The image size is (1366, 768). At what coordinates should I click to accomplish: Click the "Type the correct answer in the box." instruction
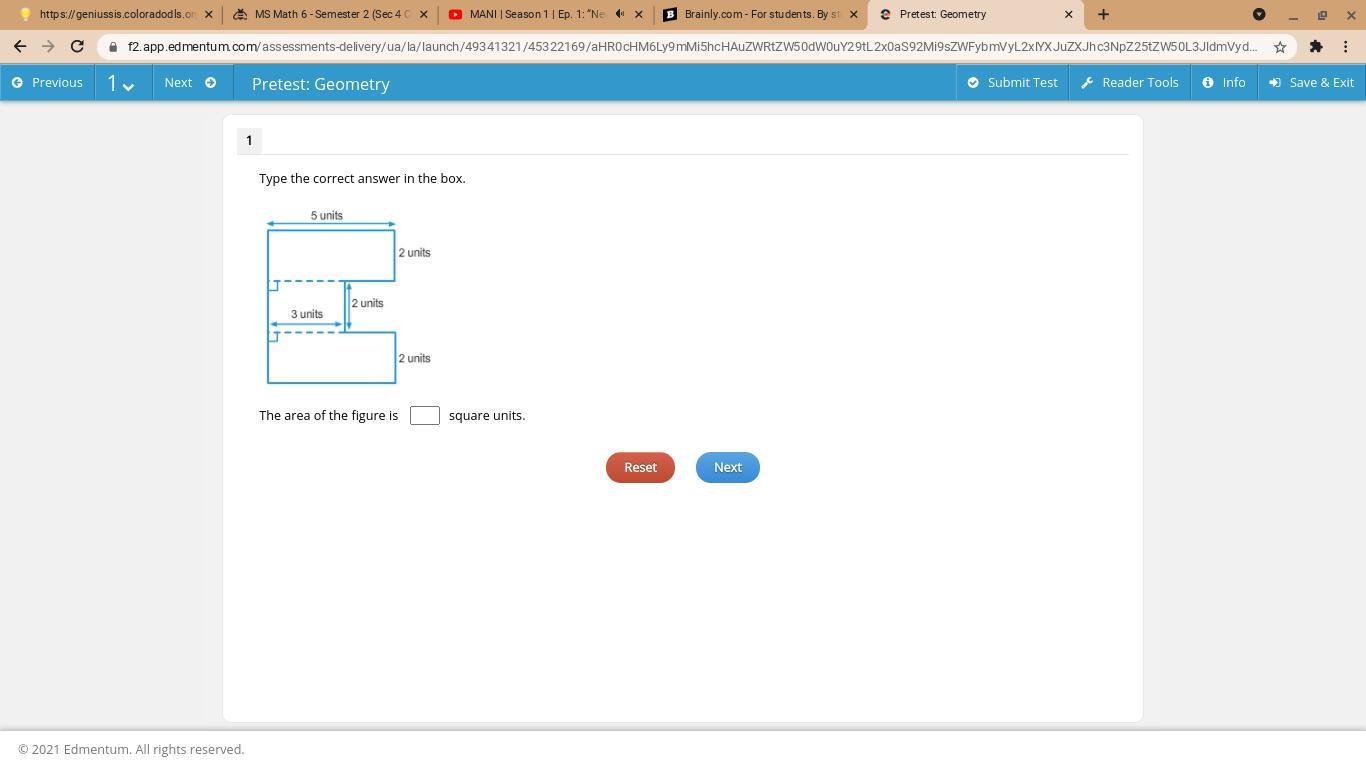(362, 178)
